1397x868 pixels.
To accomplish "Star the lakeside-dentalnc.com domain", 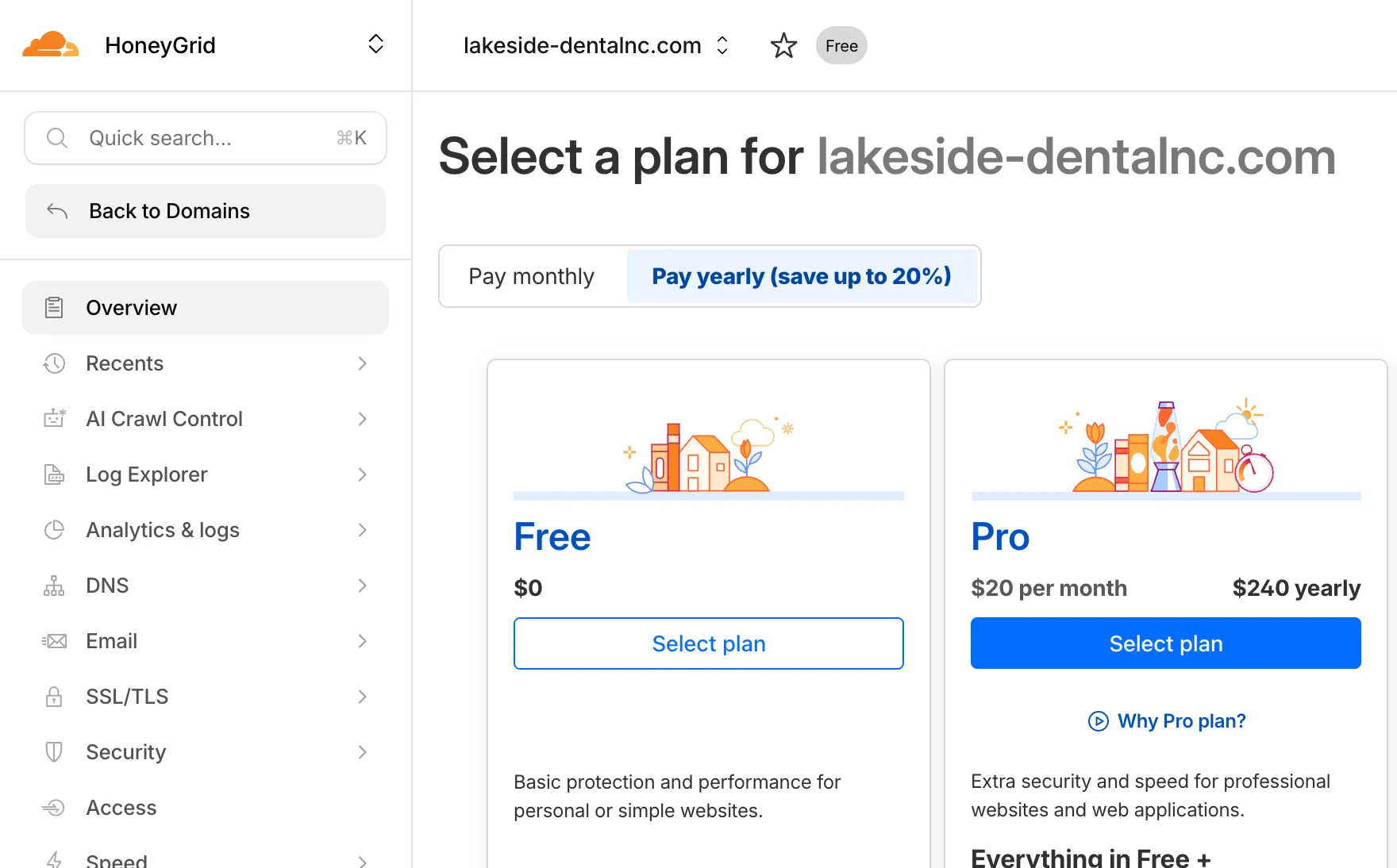I will click(x=783, y=45).
